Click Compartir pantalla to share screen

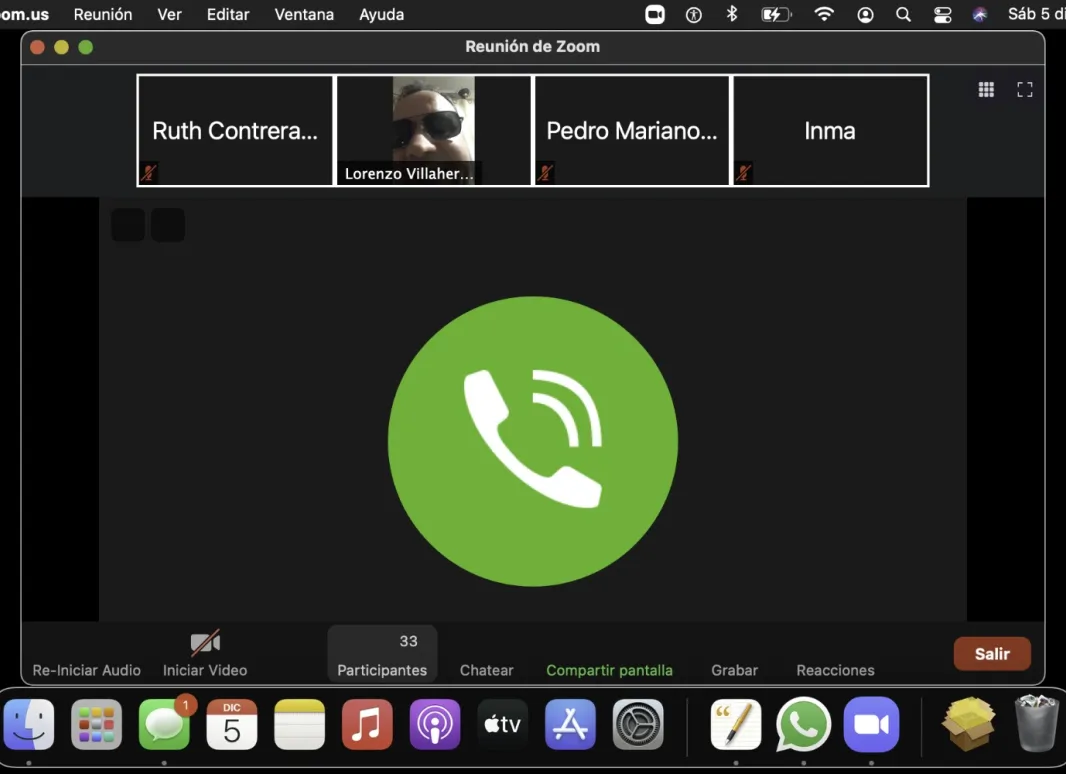click(x=609, y=669)
